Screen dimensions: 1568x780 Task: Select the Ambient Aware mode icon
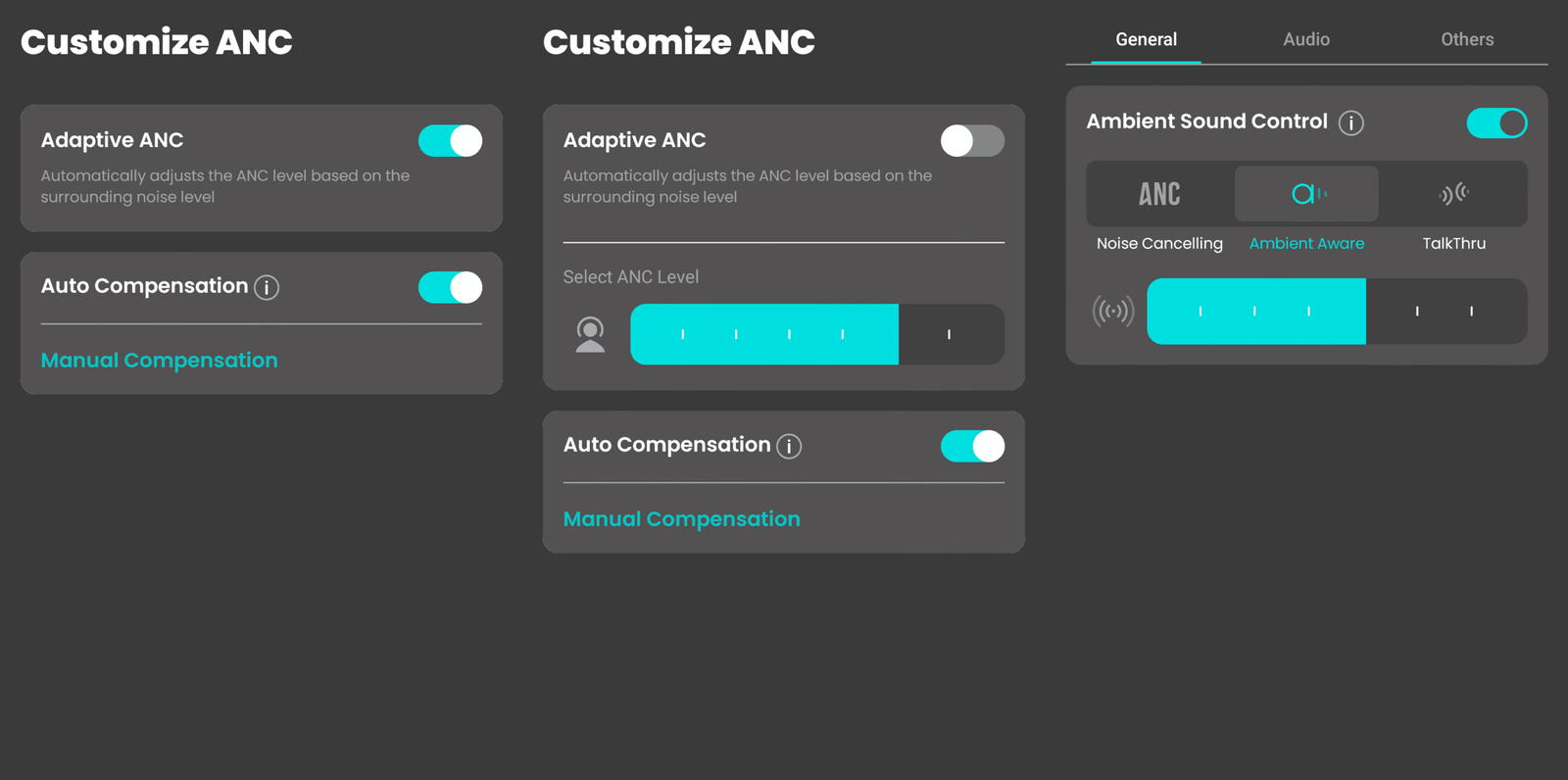coord(1306,194)
